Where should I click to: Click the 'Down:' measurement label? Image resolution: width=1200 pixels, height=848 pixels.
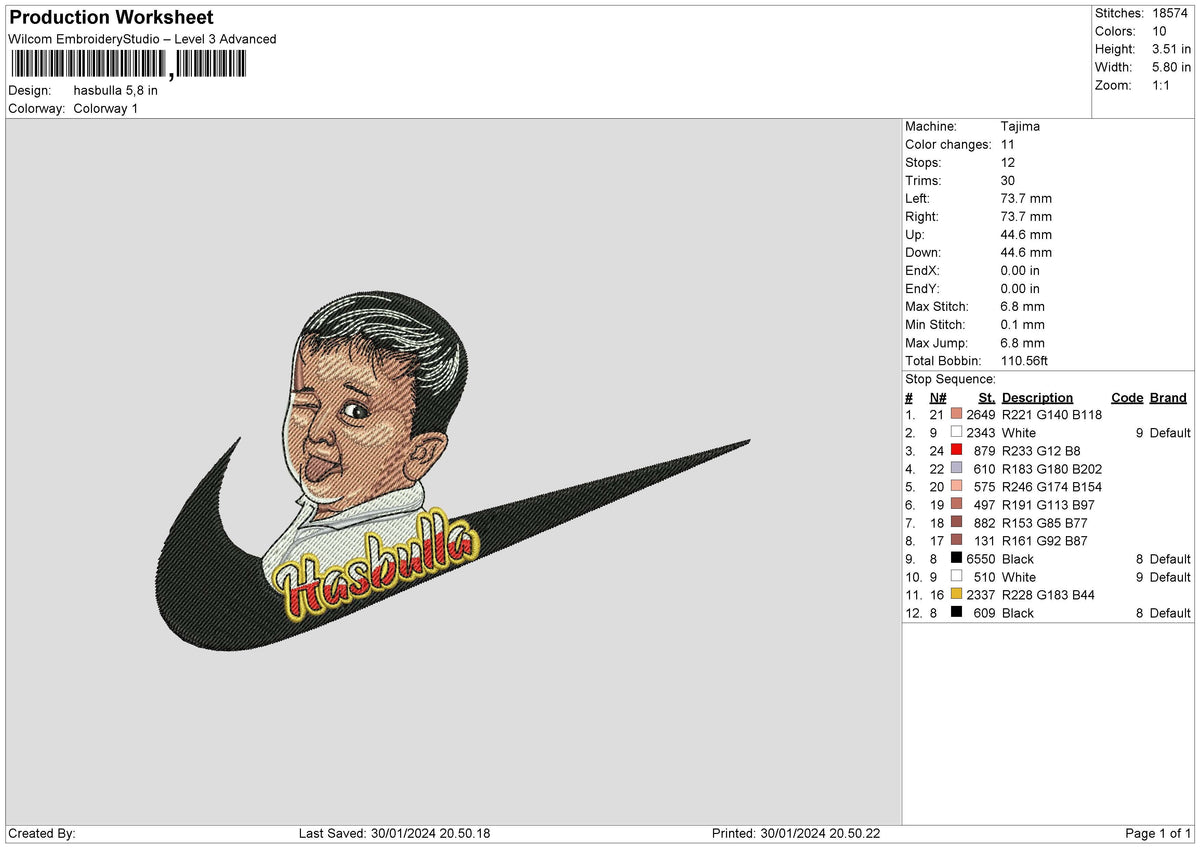[923, 252]
